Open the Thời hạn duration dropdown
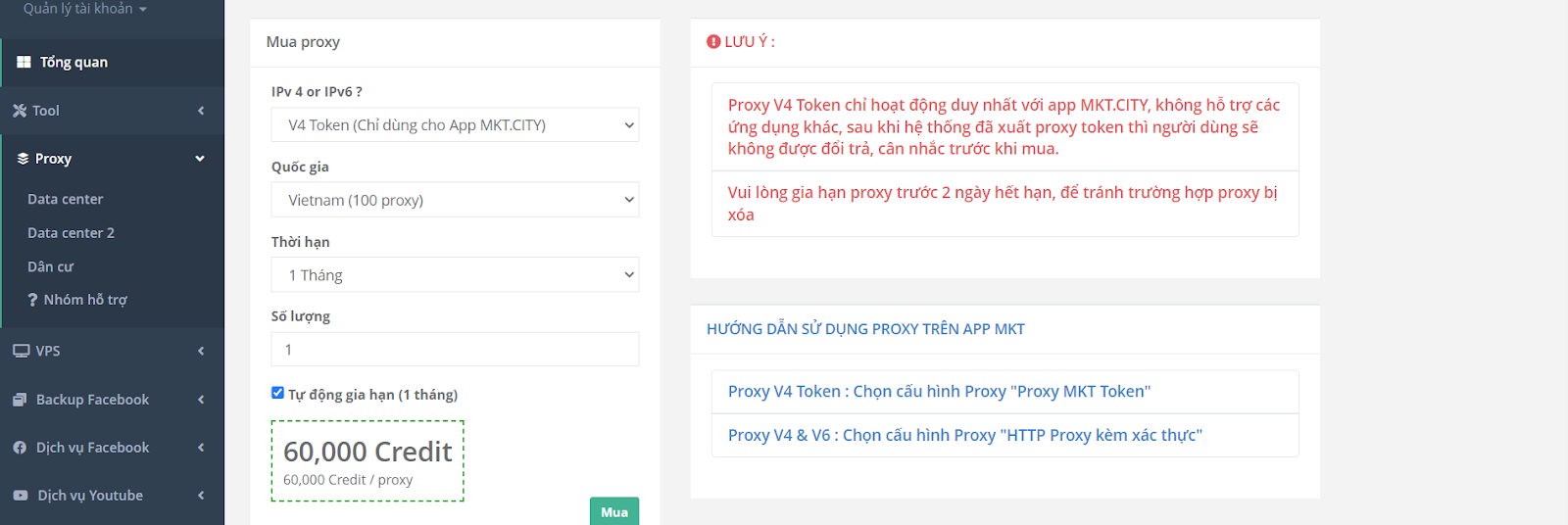The height and width of the screenshot is (525, 1568). [455, 275]
